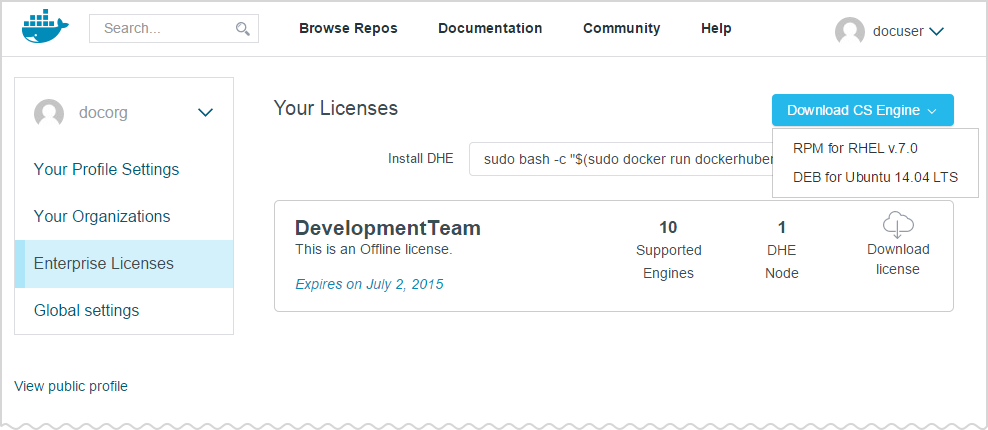The height and width of the screenshot is (430, 988).
Task: Select RPM for RHEL v.7.0
Action: coord(854,148)
